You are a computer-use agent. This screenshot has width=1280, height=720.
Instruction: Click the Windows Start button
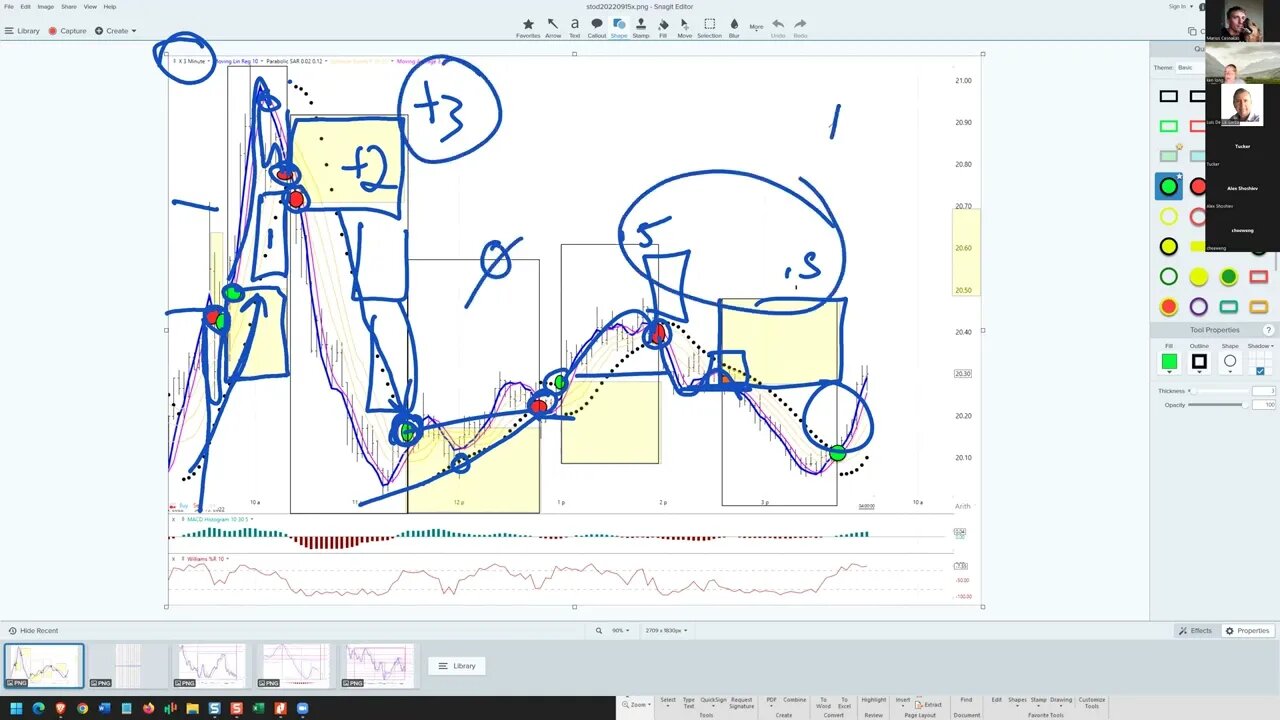click(x=16, y=708)
